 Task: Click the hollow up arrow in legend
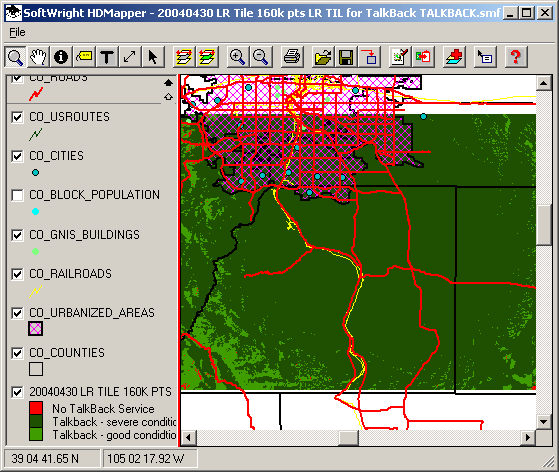click(x=168, y=96)
